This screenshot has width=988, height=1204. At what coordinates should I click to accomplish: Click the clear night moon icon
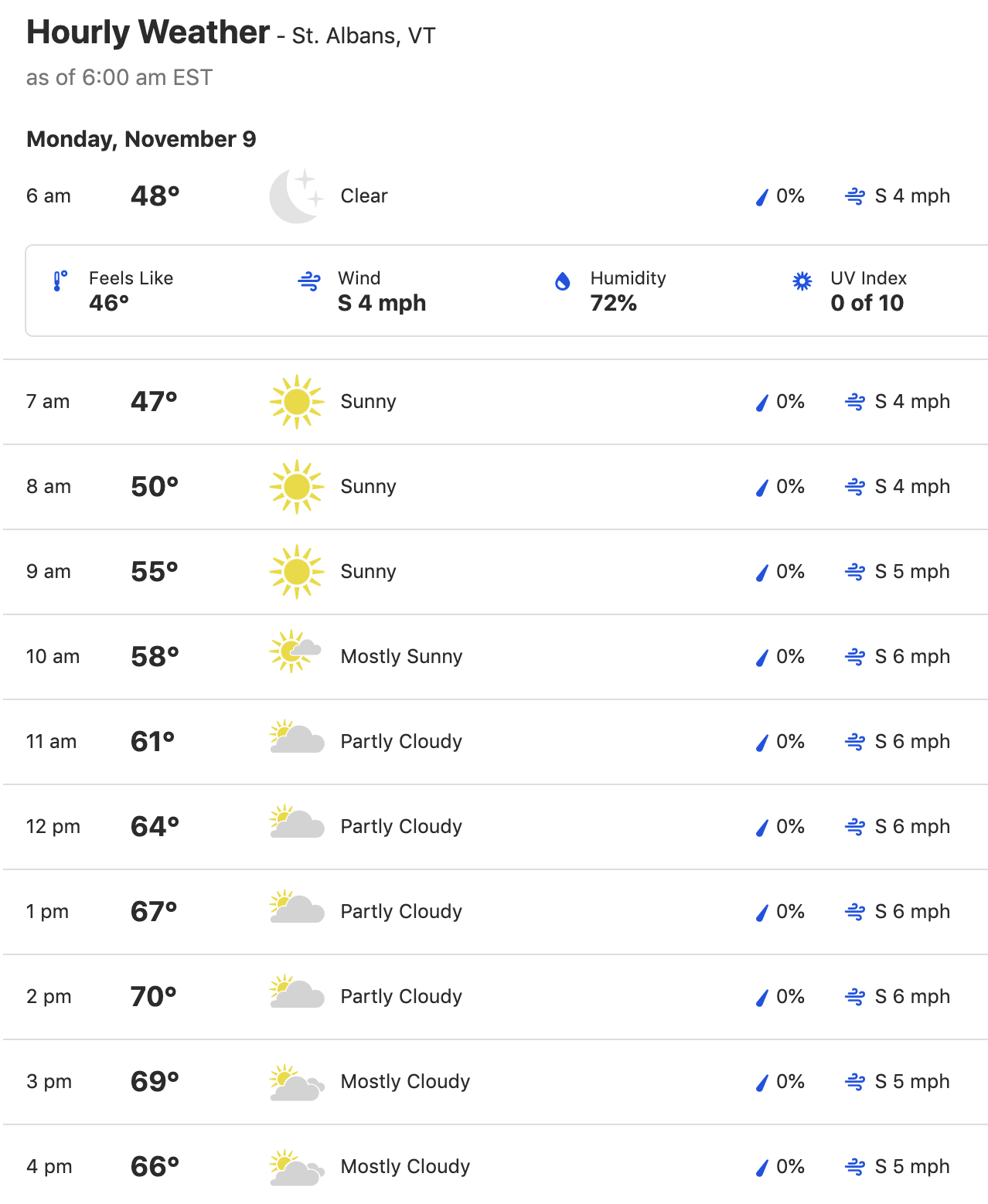tap(297, 196)
